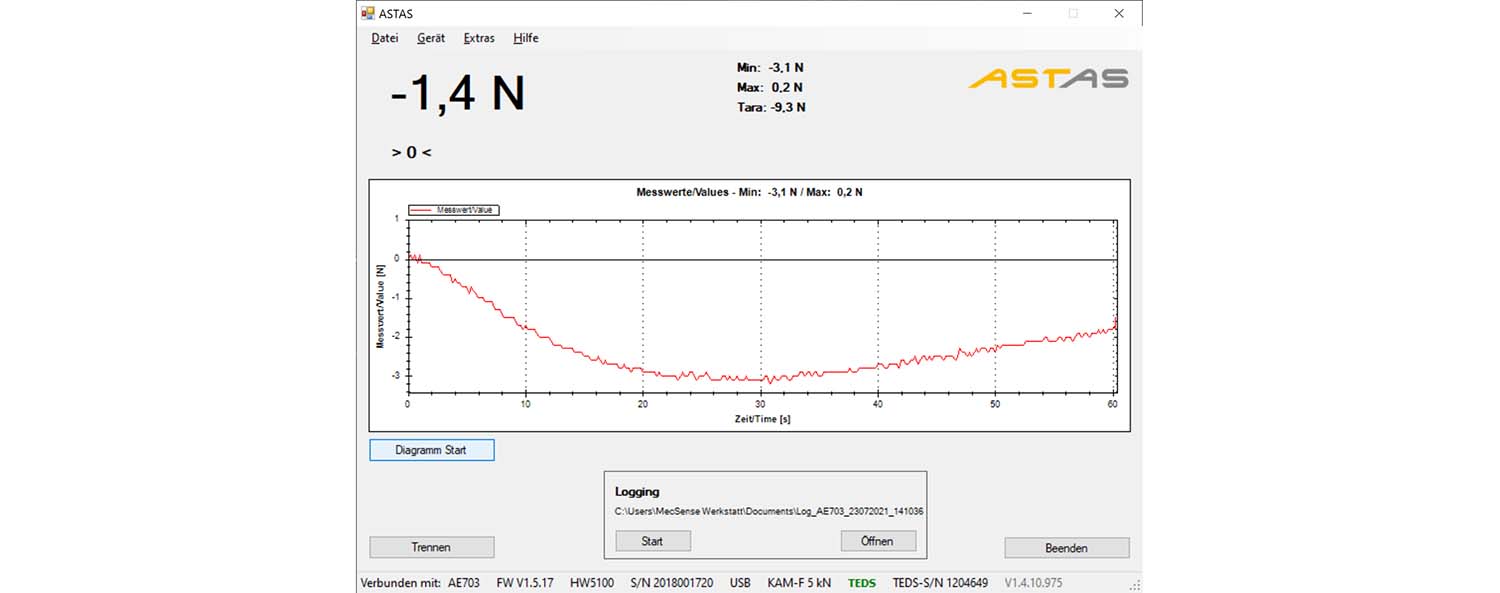This screenshot has width=1500, height=593.
Task: Click the resize grip in status bar corner
Action: coord(1134,586)
